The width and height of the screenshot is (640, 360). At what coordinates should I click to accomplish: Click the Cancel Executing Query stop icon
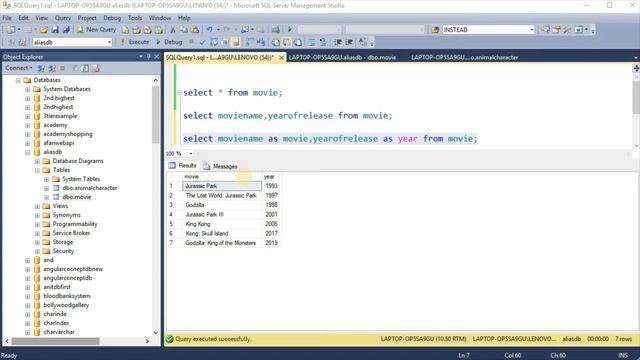191,42
